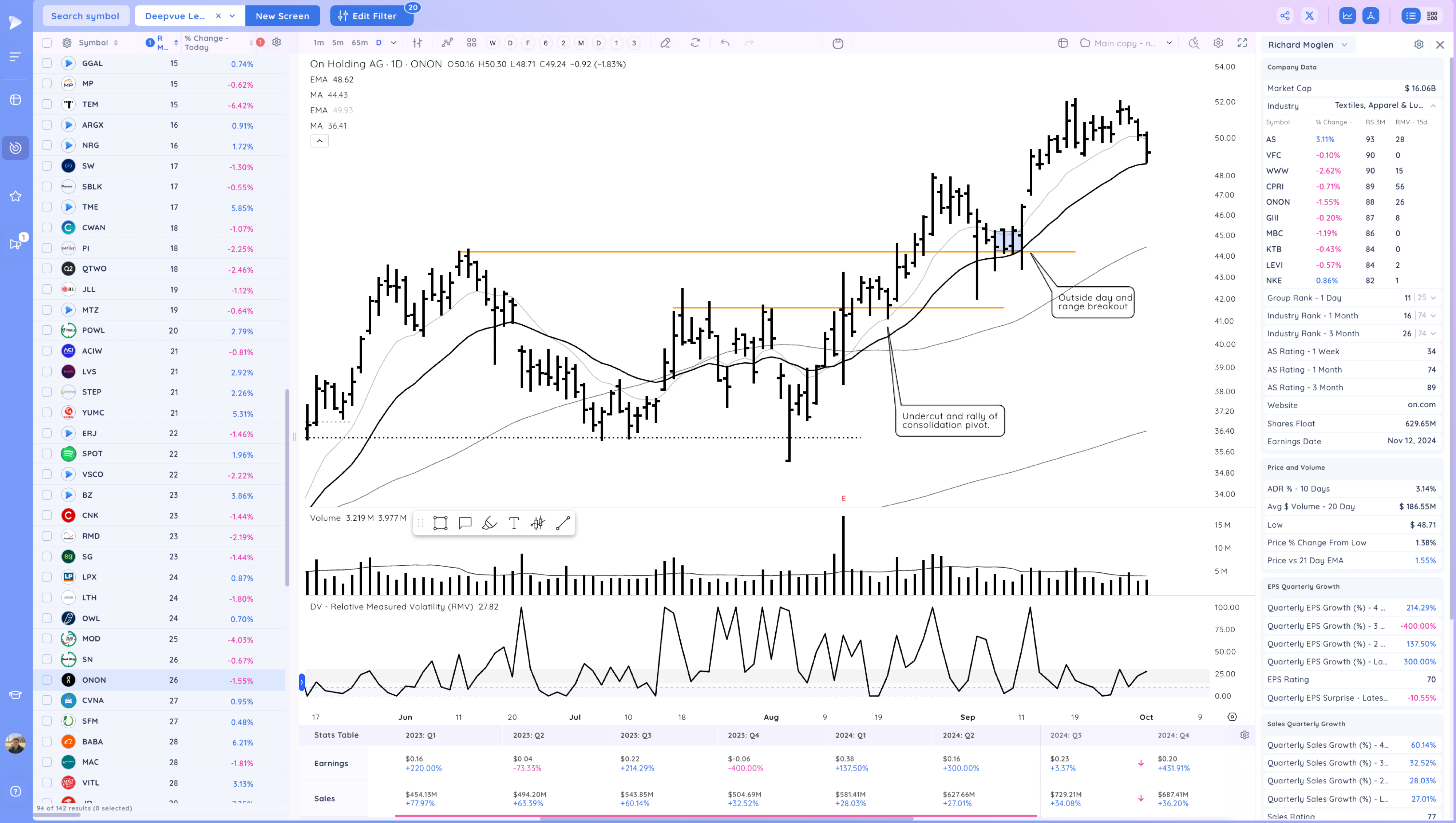Check the GGAL row checkbox
The height and width of the screenshot is (823, 1456).
coord(47,63)
